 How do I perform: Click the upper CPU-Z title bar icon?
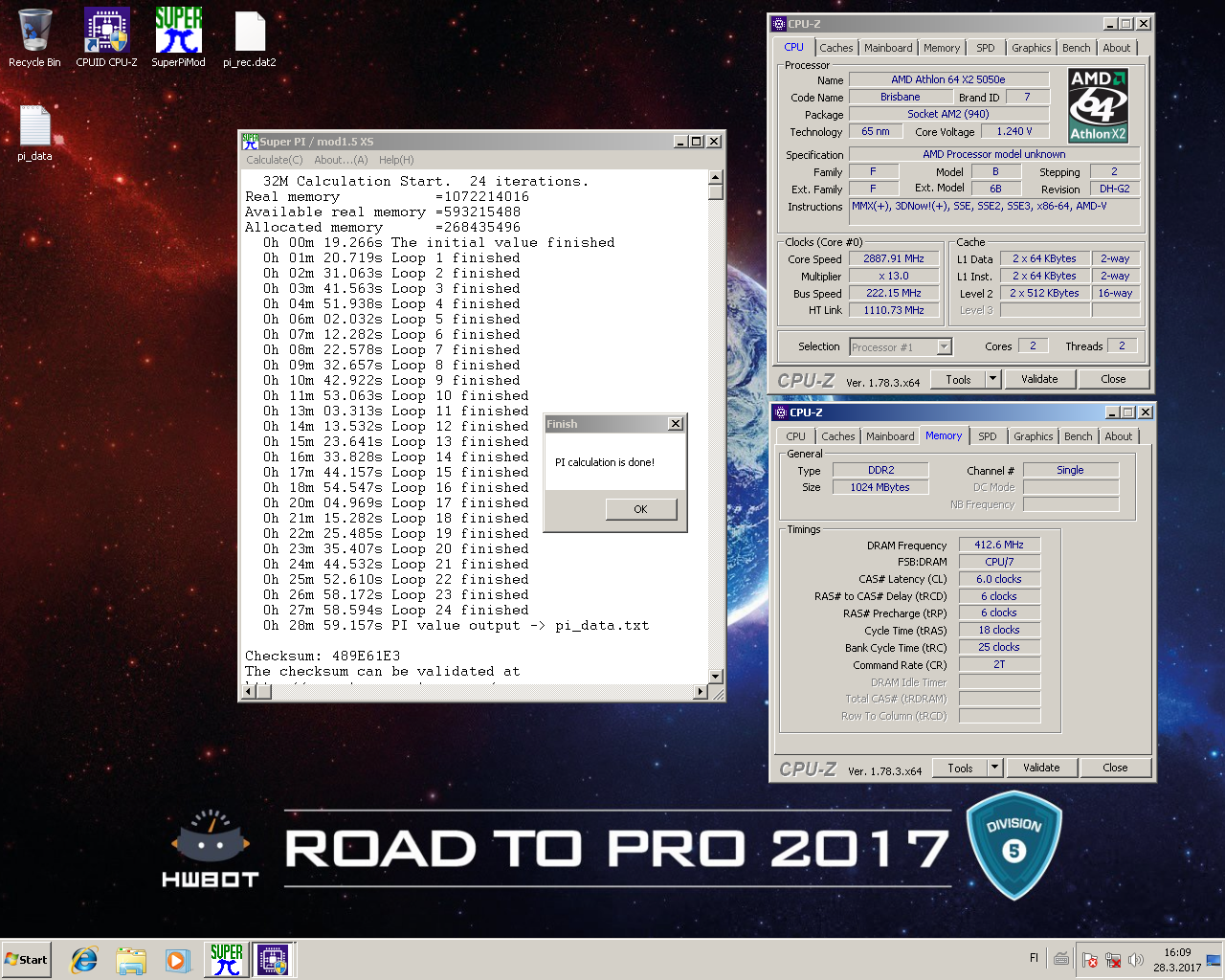pyautogui.click(x=779, y=24)
